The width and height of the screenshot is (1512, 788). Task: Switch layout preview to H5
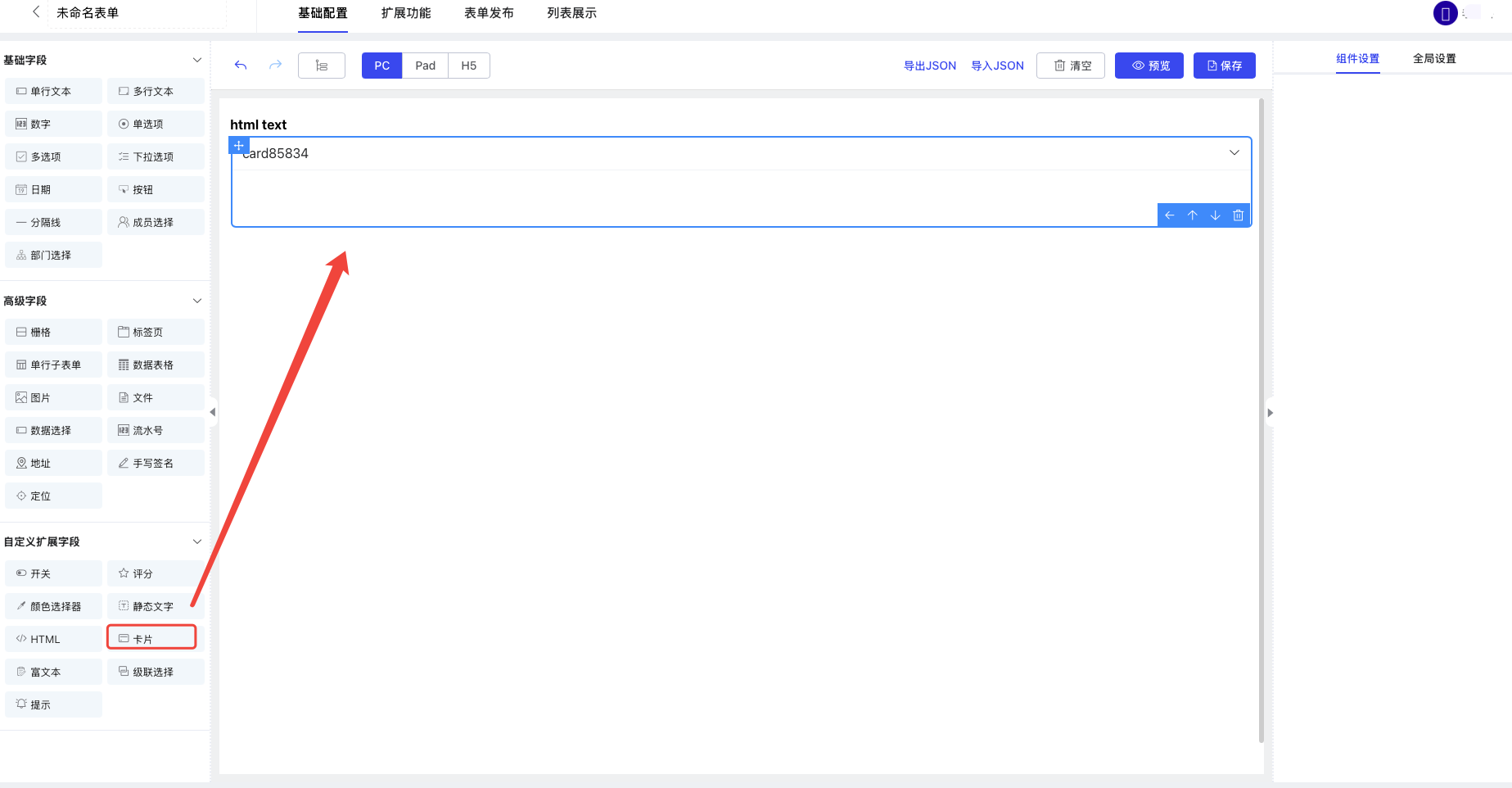(x=468, y=66)
